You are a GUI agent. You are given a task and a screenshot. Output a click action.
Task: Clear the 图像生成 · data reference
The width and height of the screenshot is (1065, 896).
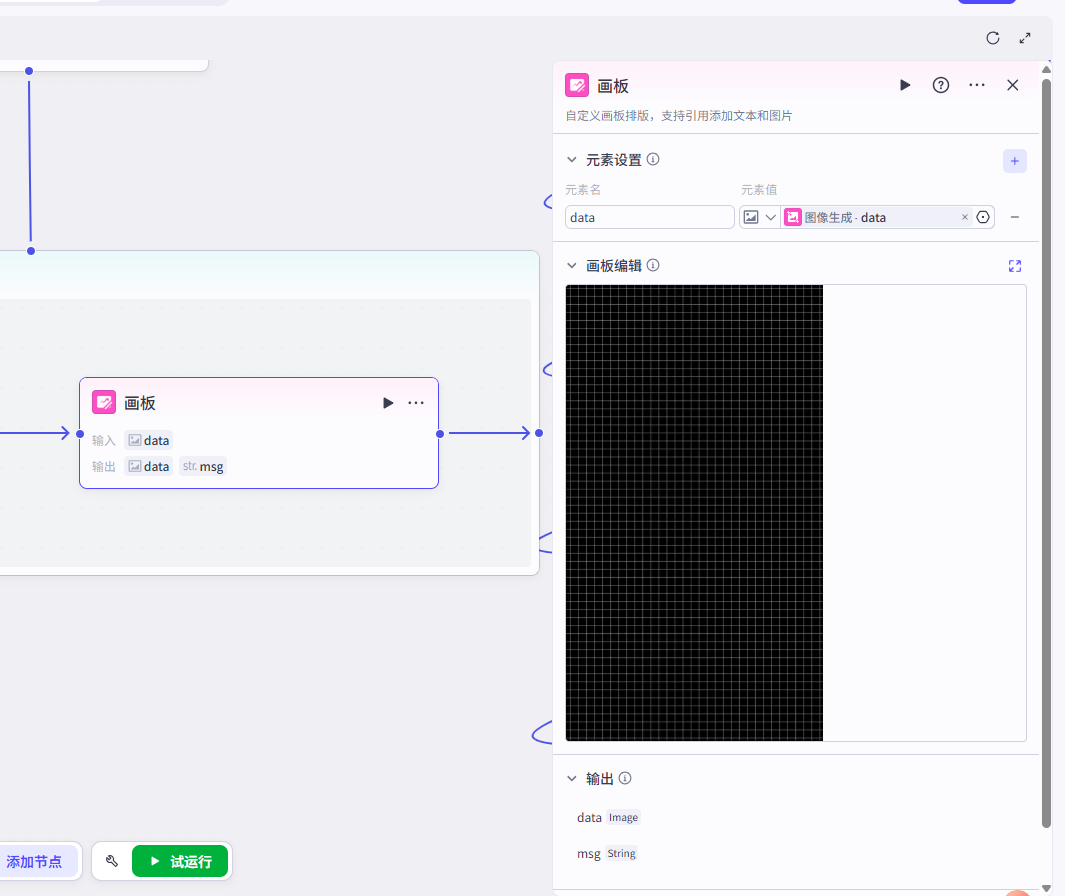[964, 217]
